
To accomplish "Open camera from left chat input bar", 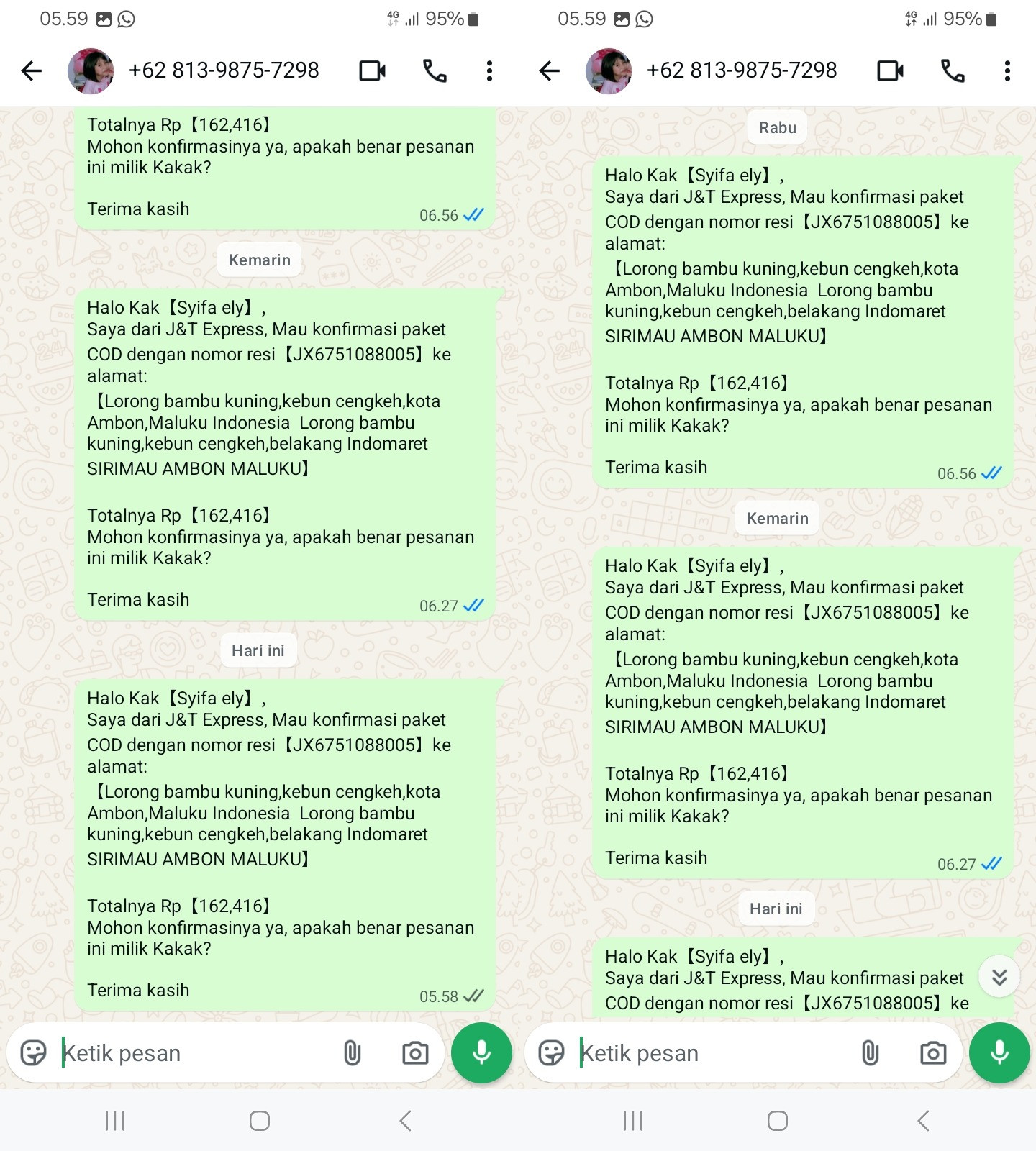I will pyautogui.click(x=415, y=1053).
